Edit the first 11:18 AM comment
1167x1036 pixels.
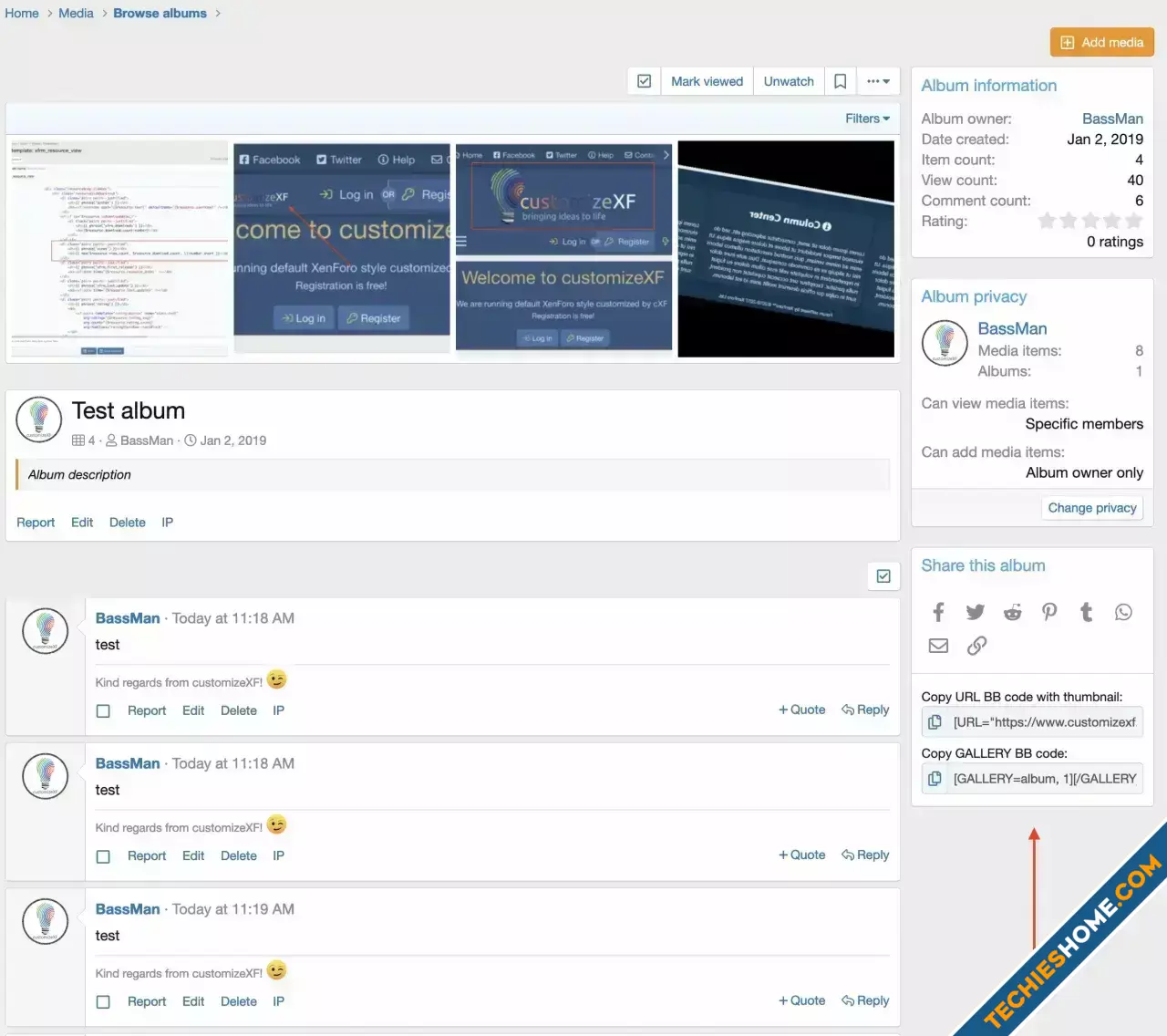(x=193, y=710)
